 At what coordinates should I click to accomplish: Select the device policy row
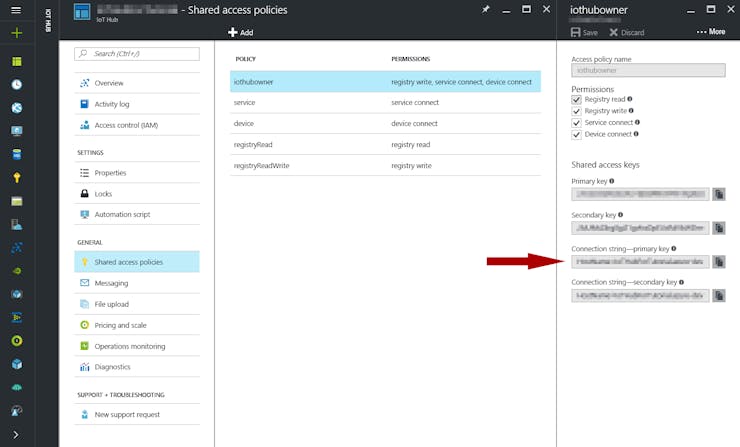point(385,123)
